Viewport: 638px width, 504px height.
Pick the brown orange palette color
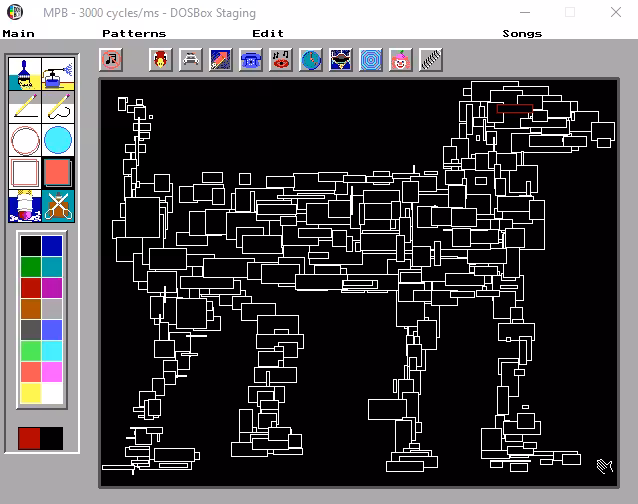pyautogui.click(x=31, y=309)
